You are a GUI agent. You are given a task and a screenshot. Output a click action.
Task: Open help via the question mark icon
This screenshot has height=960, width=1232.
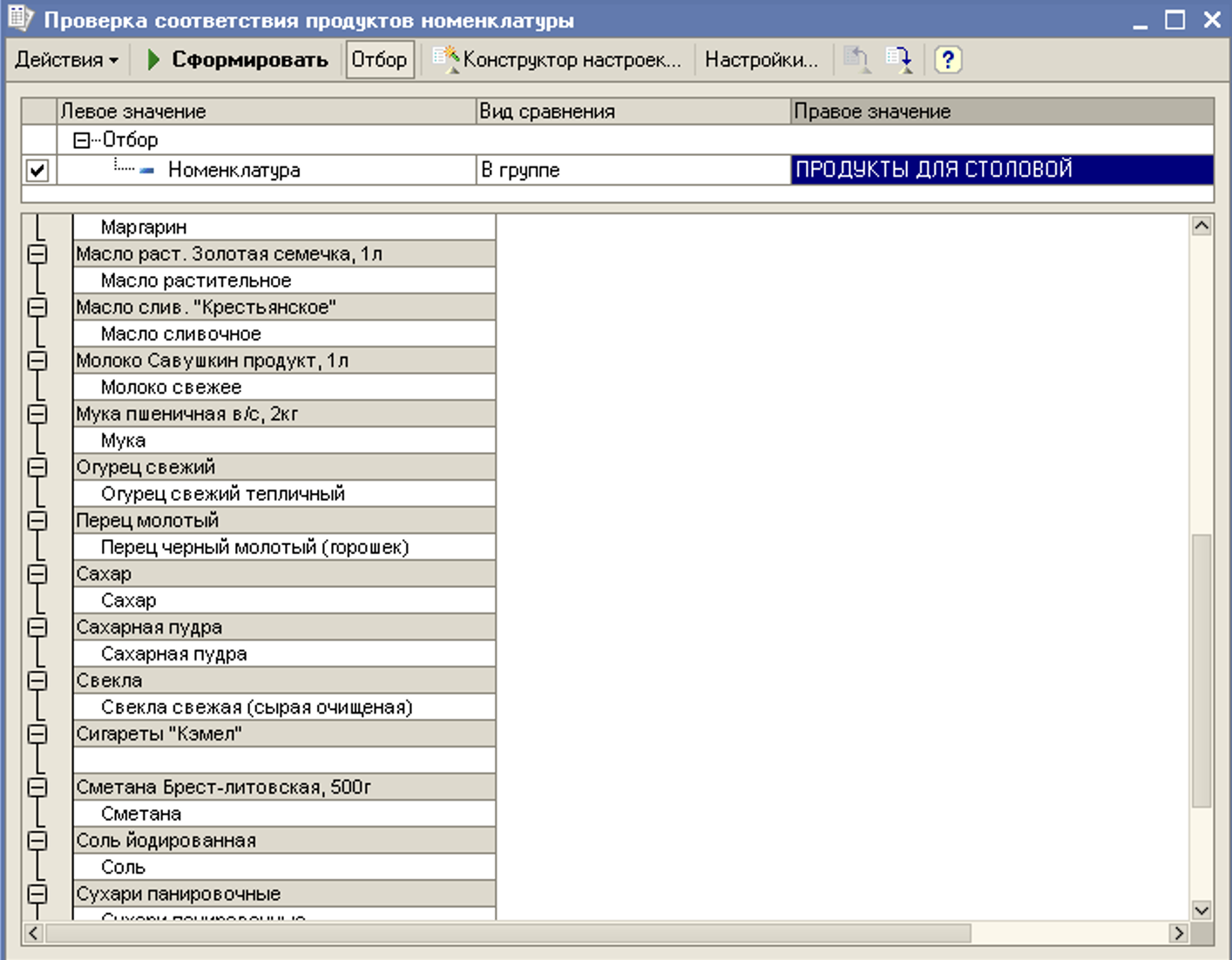pos(947,60)
